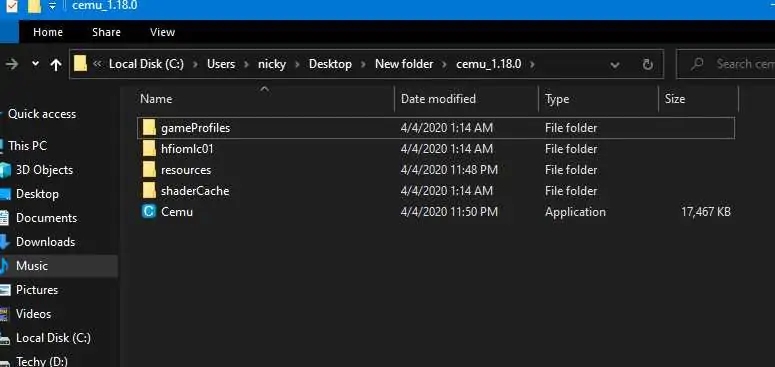
Task: Select the shaderCache folder icon
Action: (x=149, y=191)
